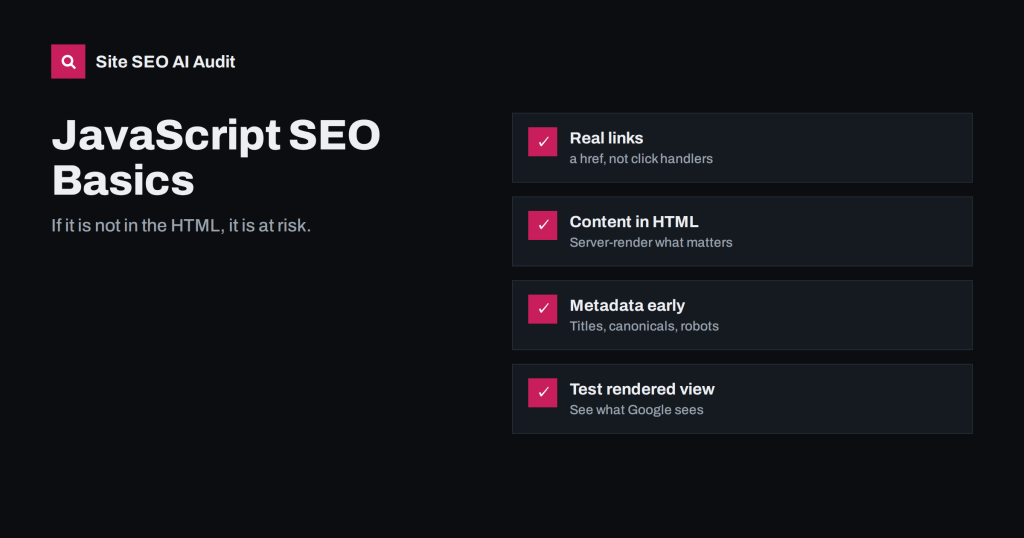Image resolution: width=1024 pixels, height=538 pixels.
Task: Click the Site SEO AI Audit brand name
Action: [165, 62]
